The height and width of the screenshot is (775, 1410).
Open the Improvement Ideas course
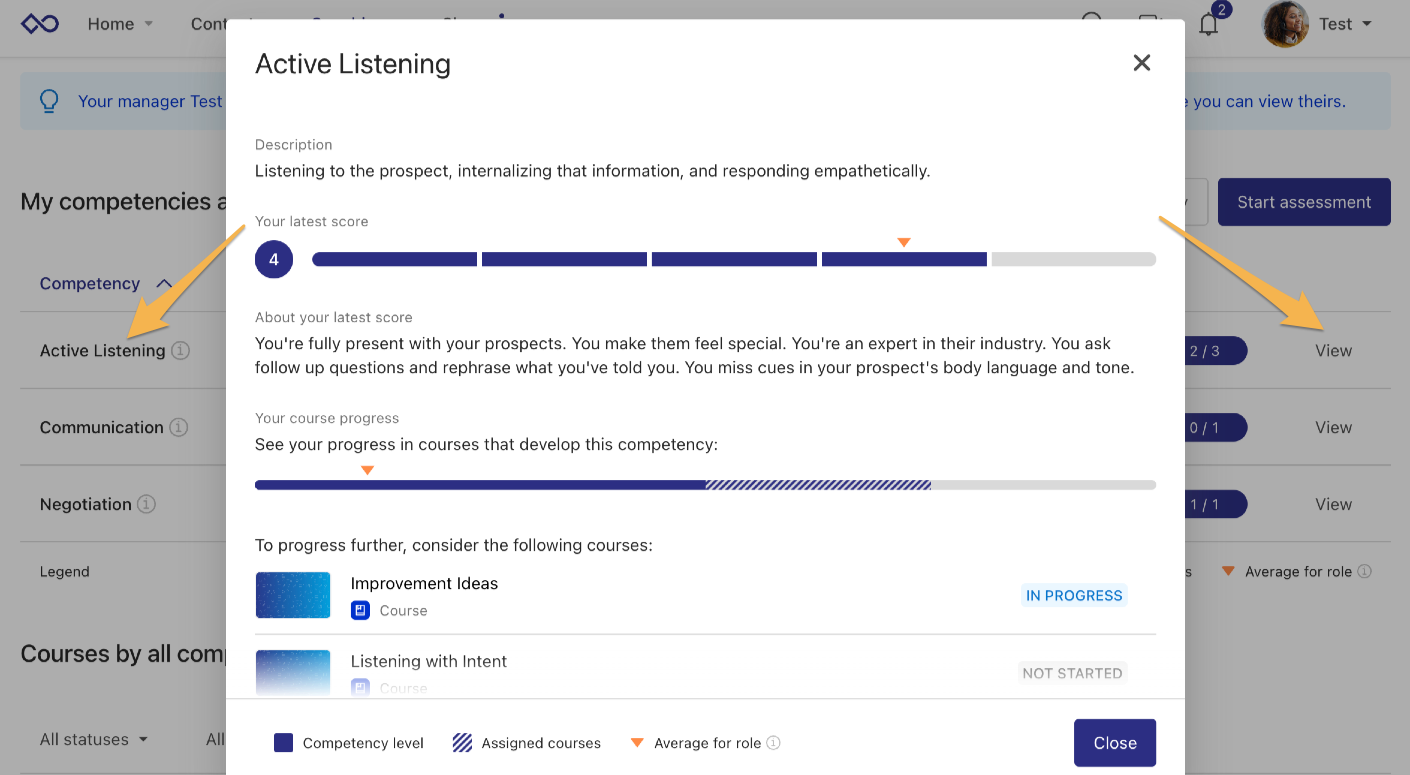424,584
